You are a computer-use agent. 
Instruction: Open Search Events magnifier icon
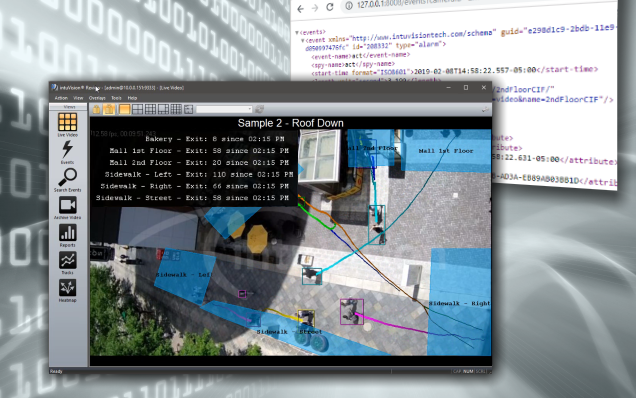67,177
